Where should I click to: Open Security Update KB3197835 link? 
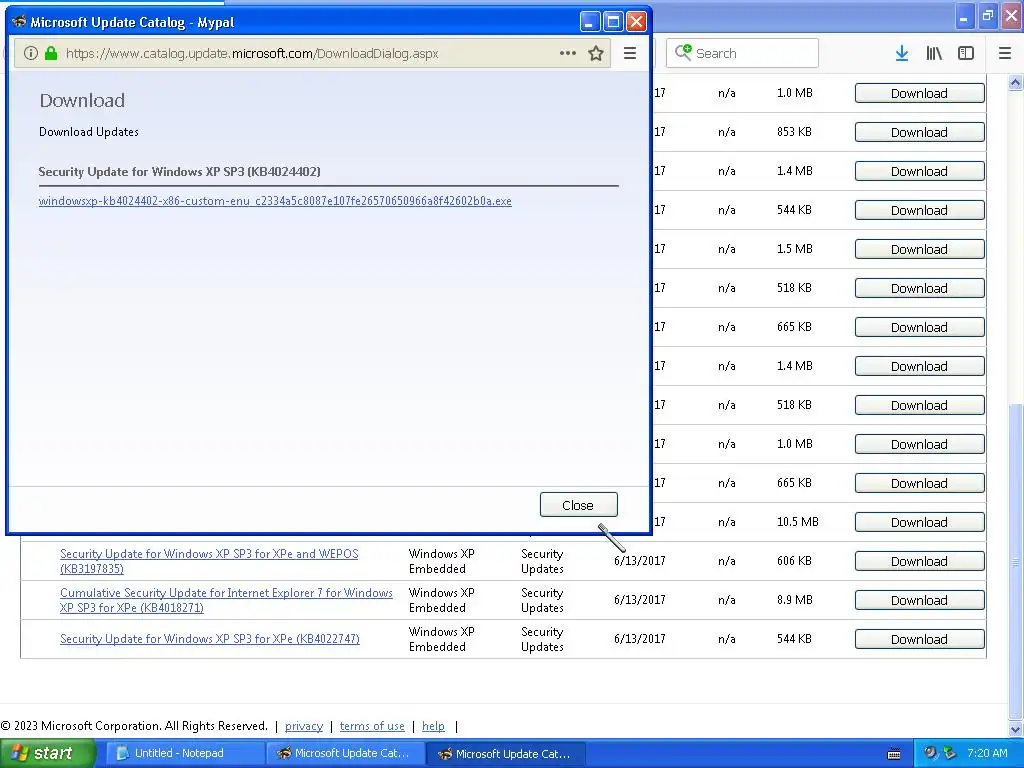(209, 561)
